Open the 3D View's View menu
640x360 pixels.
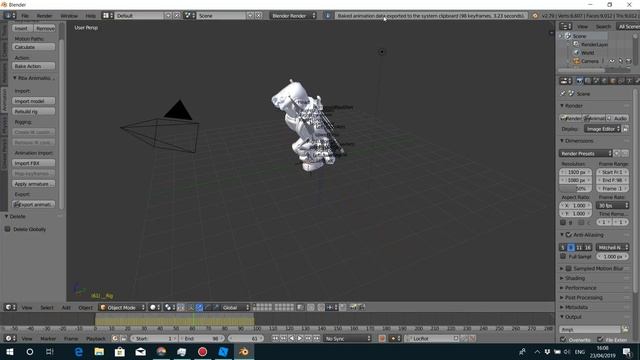[27, 307]
